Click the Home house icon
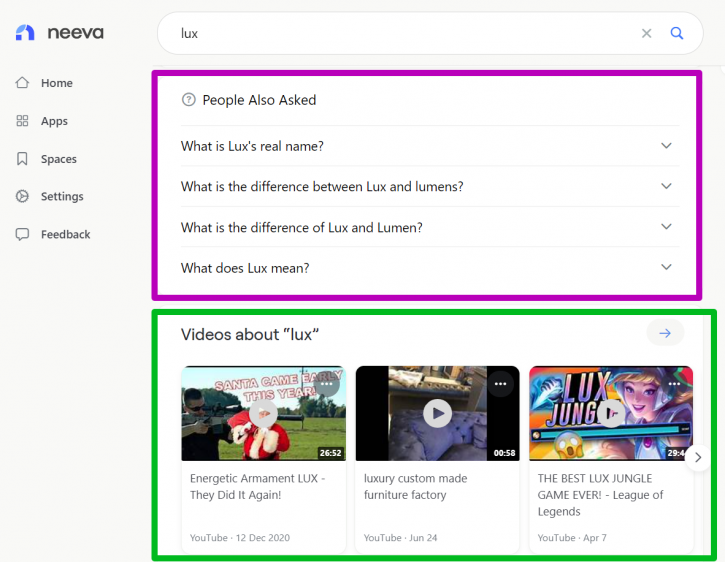Viewport: 725px width, 562px height. [x=22, y=83]
